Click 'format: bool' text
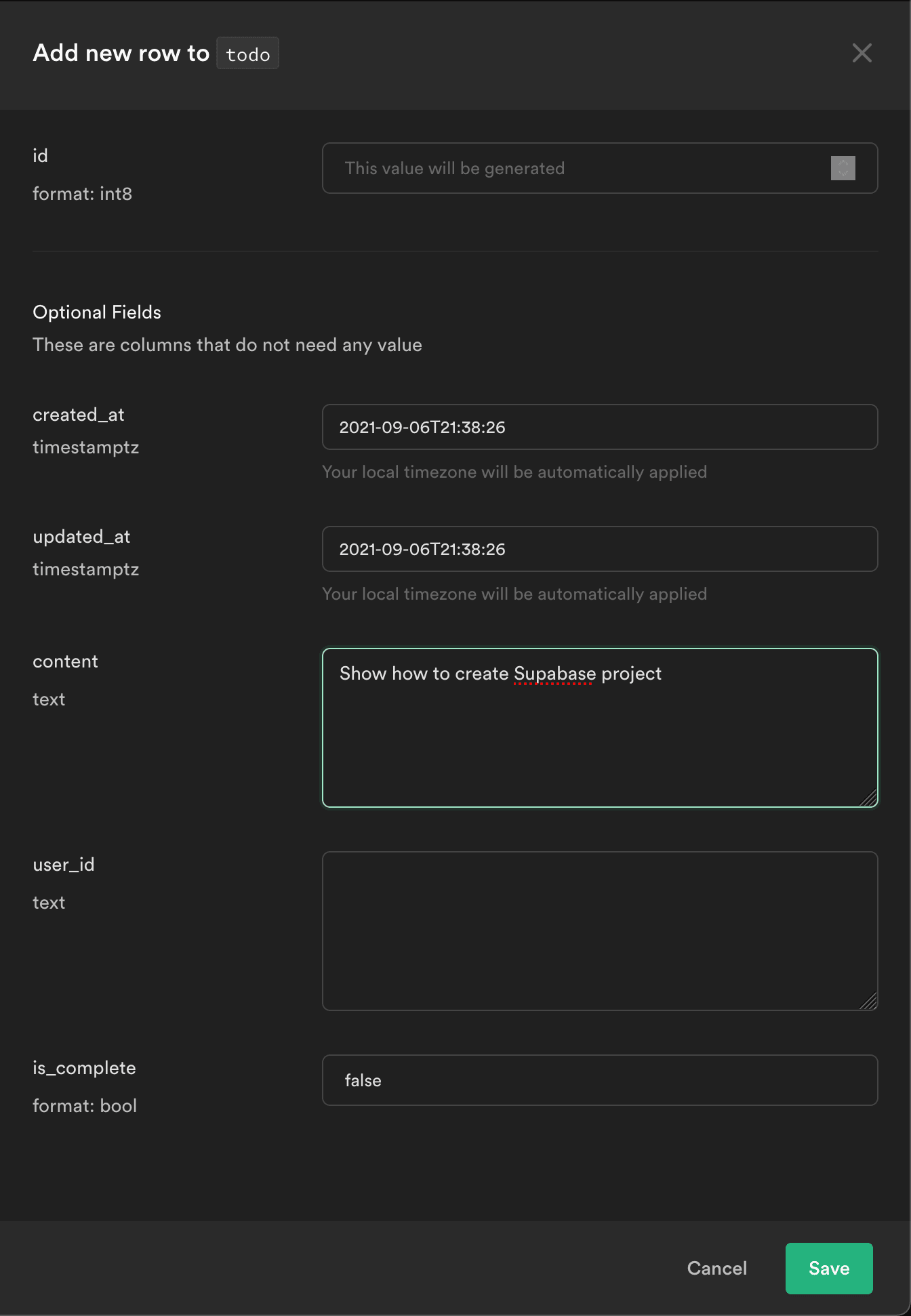Viewport: 911px width, 1316px height. (85, 1106)
